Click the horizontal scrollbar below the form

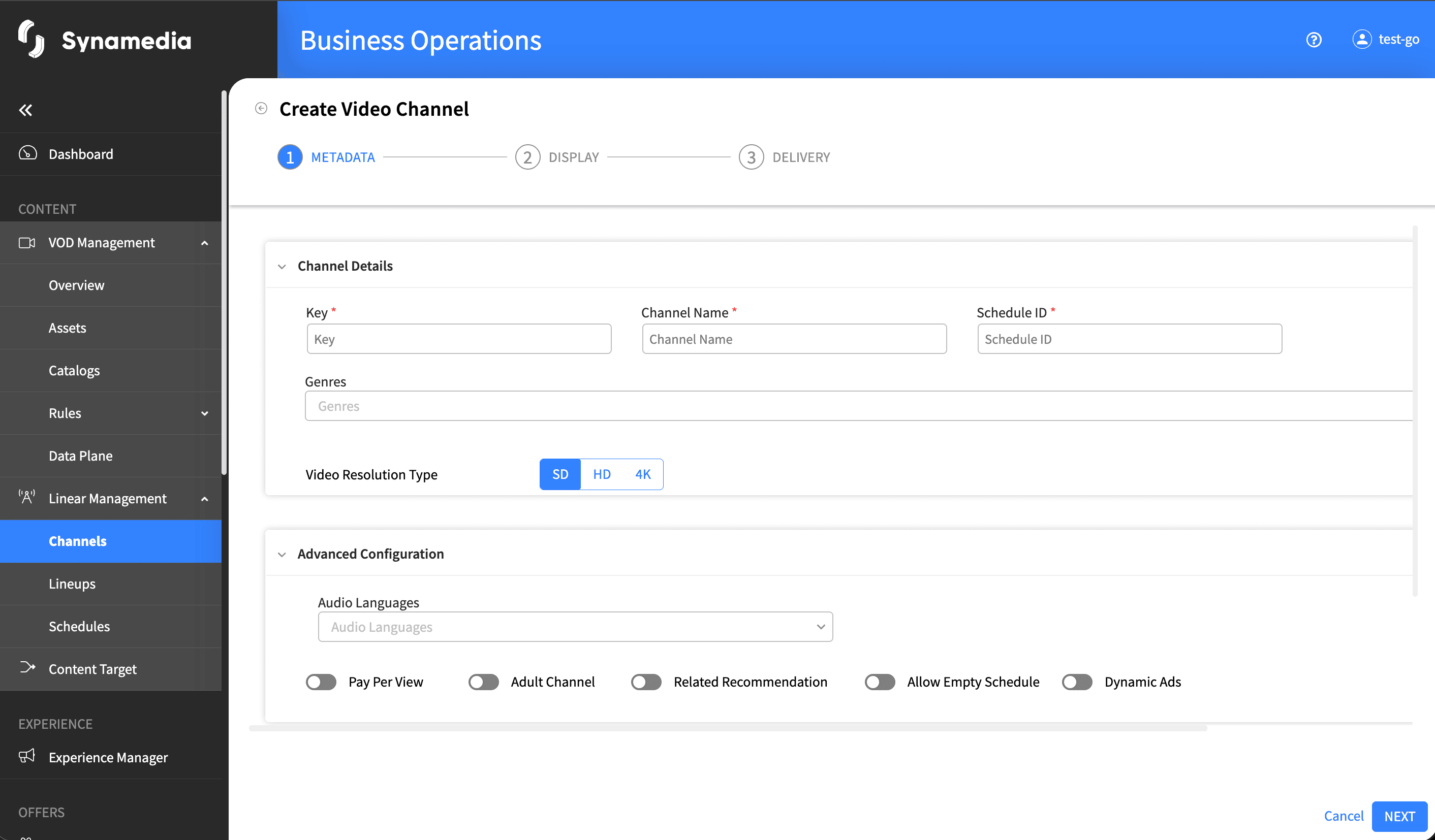click(728, 728)
